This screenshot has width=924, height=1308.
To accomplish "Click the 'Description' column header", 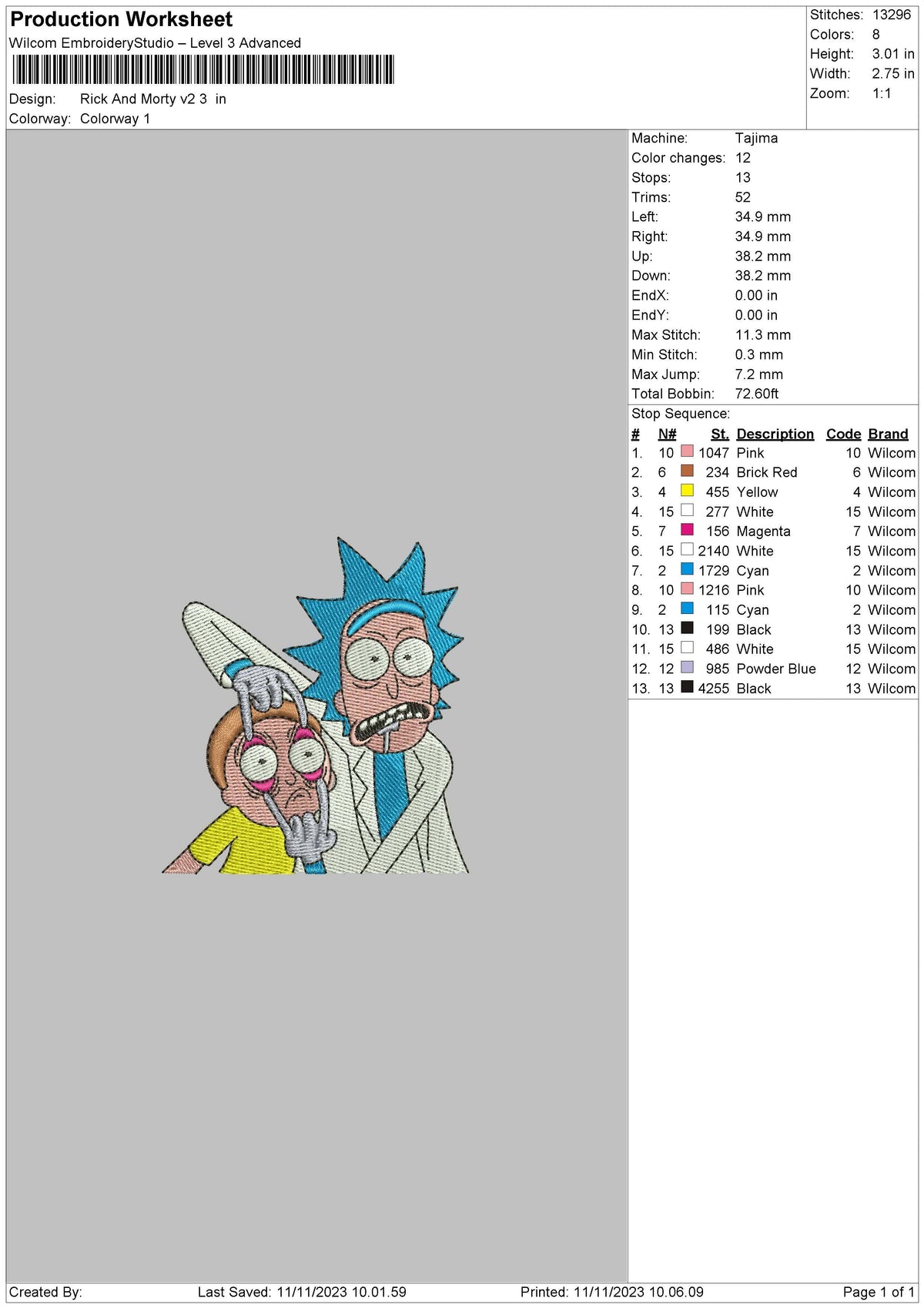I will pyautogui.click(x=775, y=434).
